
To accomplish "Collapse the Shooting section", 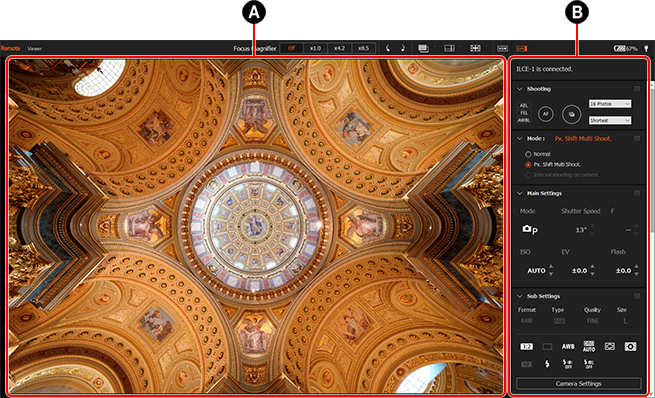I will pos(520,89).
